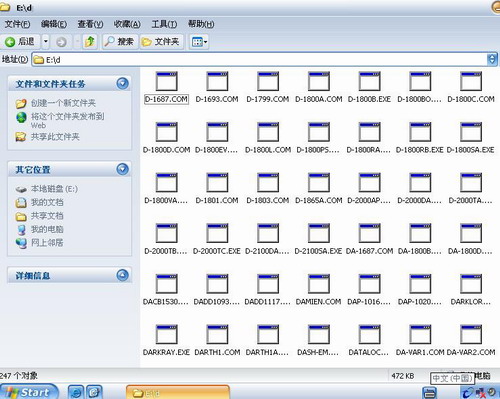Launch Internet Explorer quick launch icon
The height and width of the screenshot is (399, 500).
coord(76,392)
